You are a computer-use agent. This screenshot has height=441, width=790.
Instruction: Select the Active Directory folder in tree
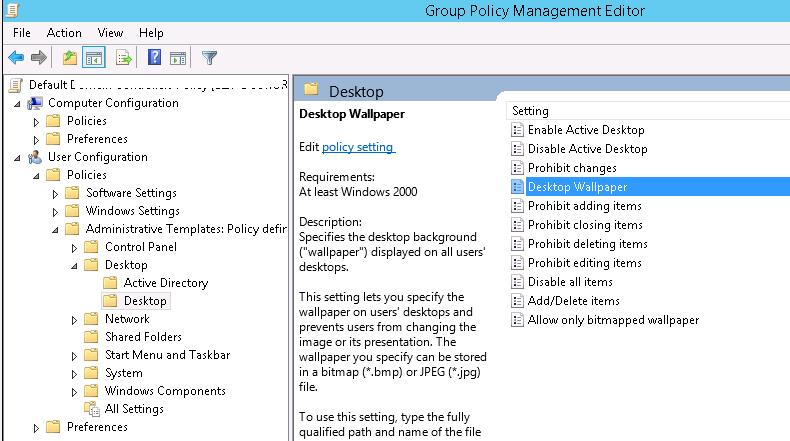[165, 283]
